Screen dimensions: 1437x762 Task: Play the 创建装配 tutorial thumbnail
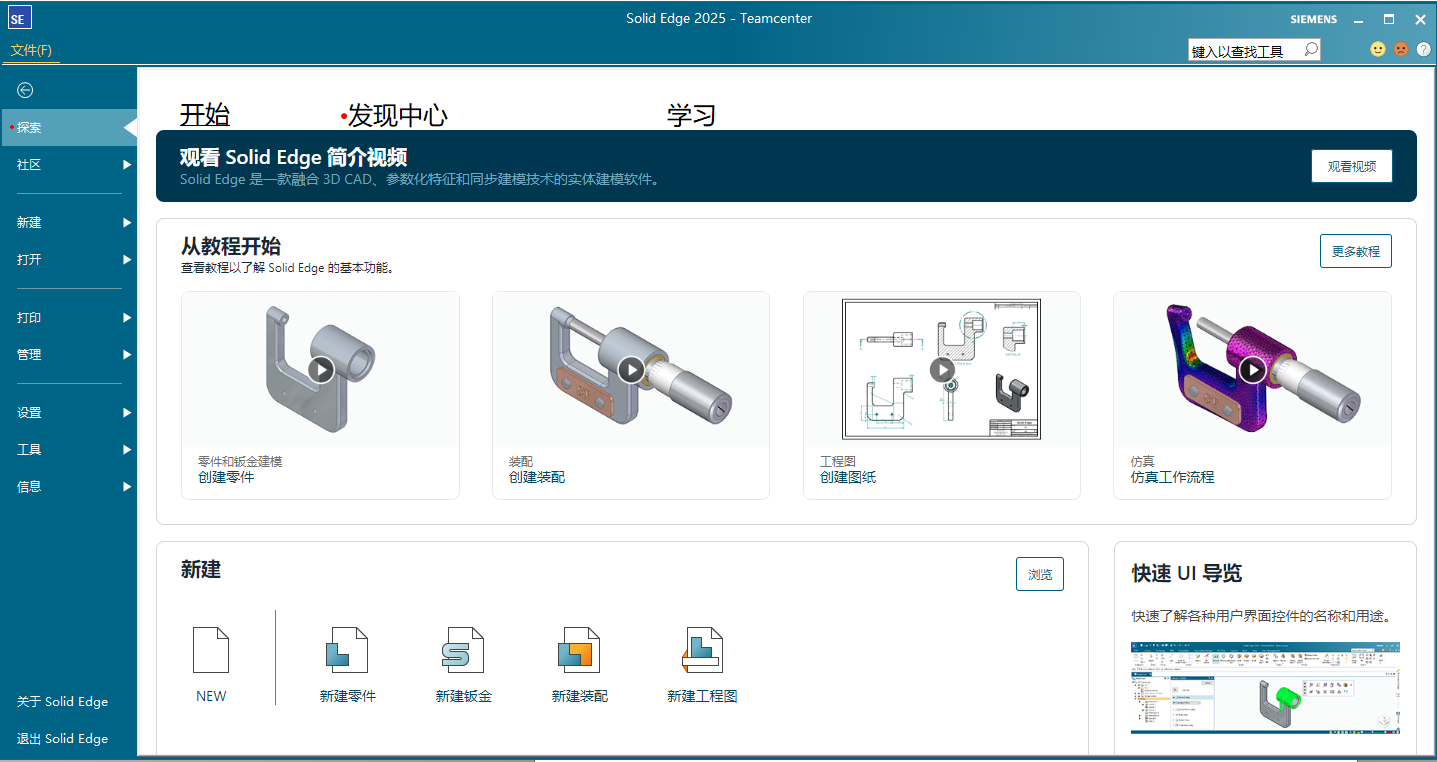coord(631,370)
